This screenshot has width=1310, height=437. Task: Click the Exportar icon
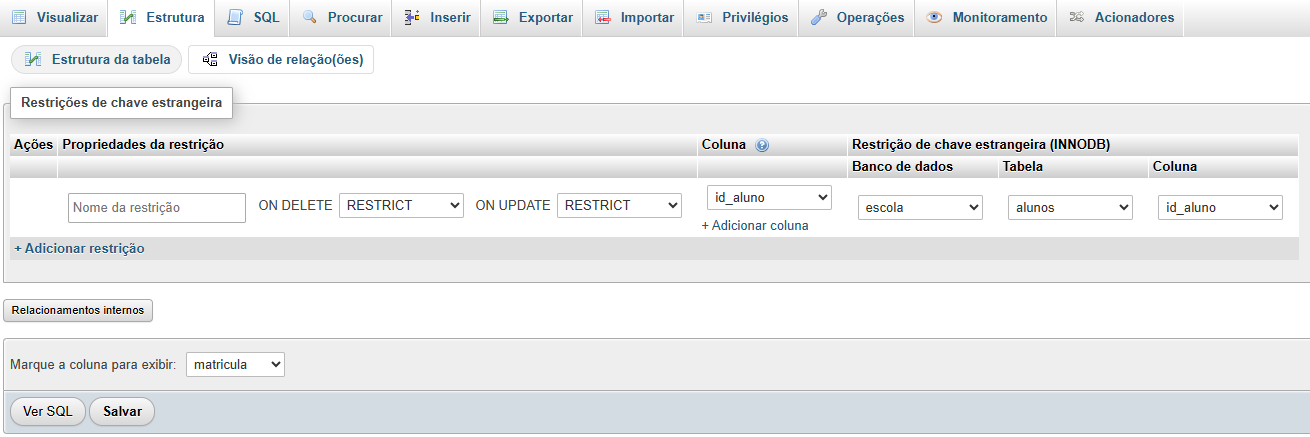click(x=500, y=18)
